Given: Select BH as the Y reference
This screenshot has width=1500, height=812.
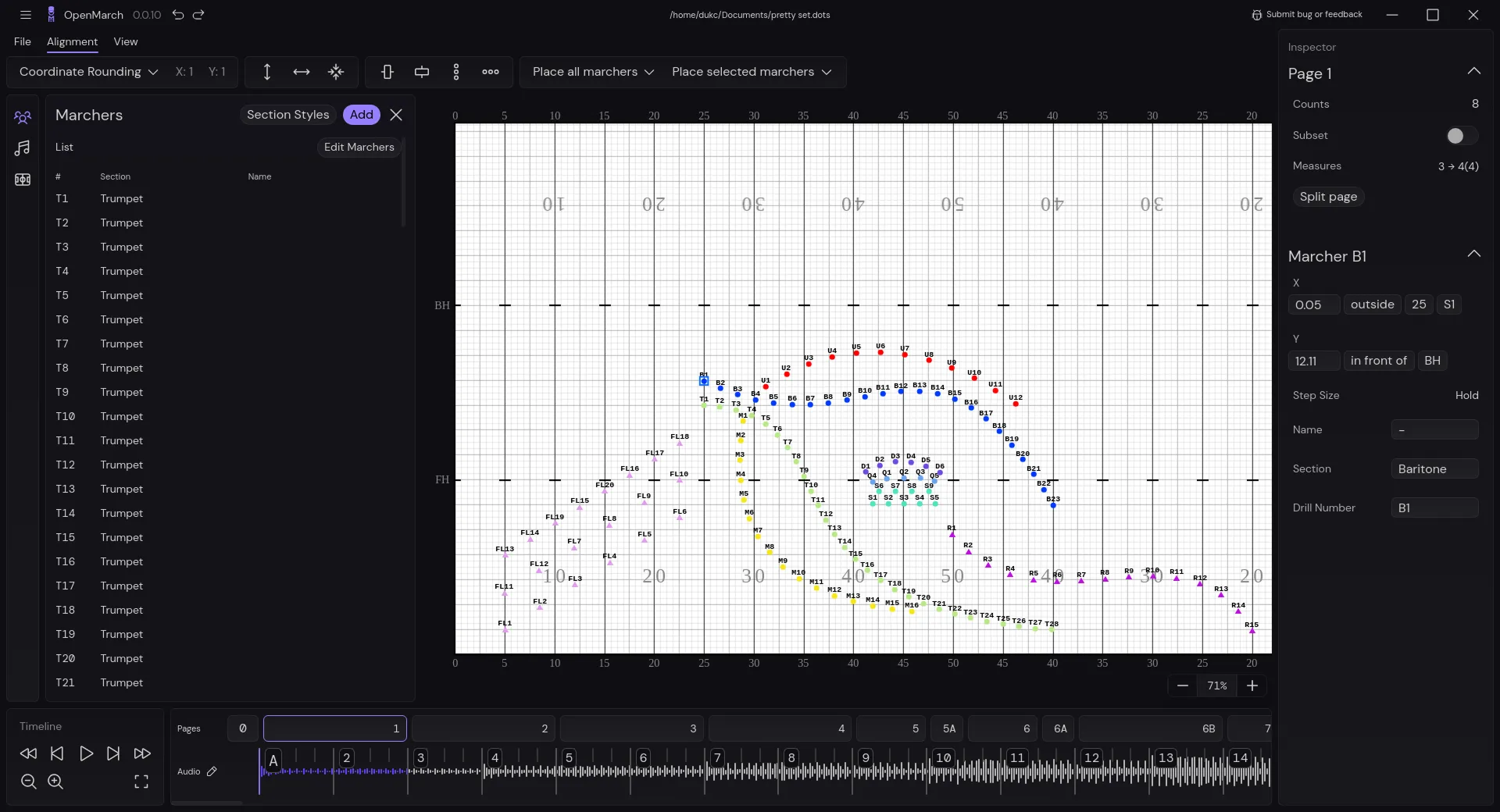Looking at the screenshot, I should point(1434,361).
